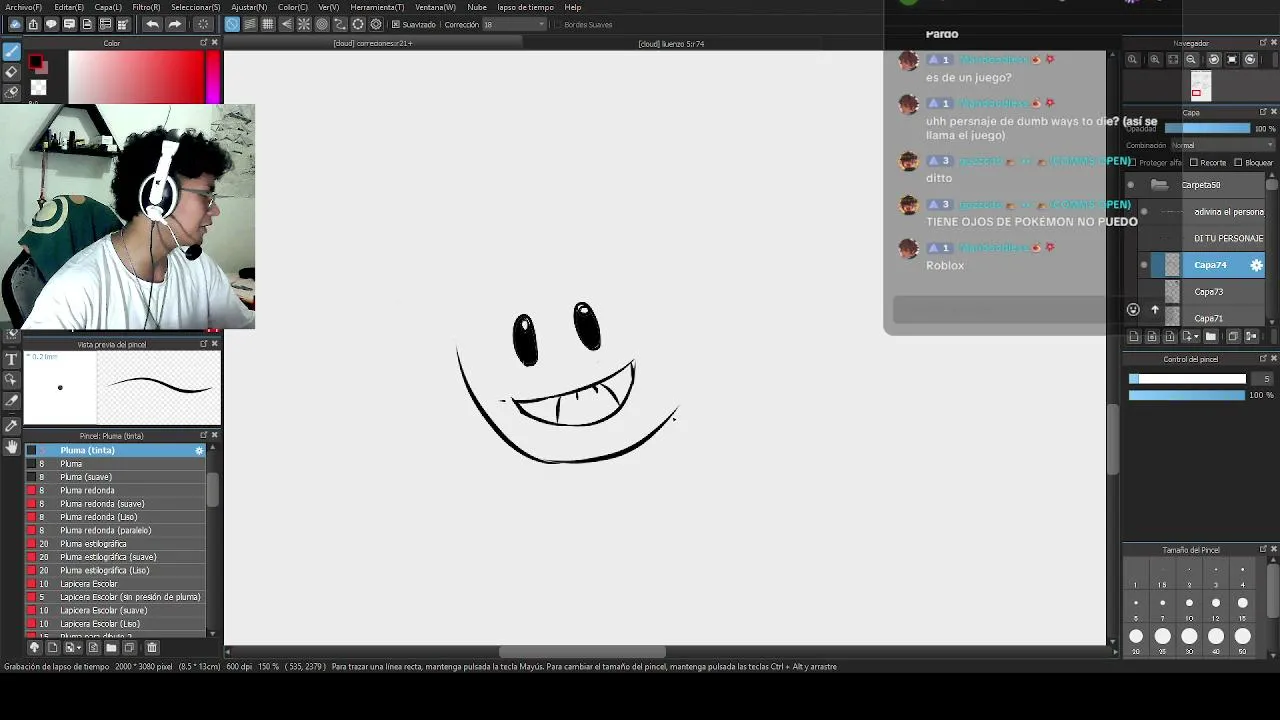This screenshot has width=1280, height=720.
Task: Select the Eraser tool in left toolbar
Action: point(11,71)
